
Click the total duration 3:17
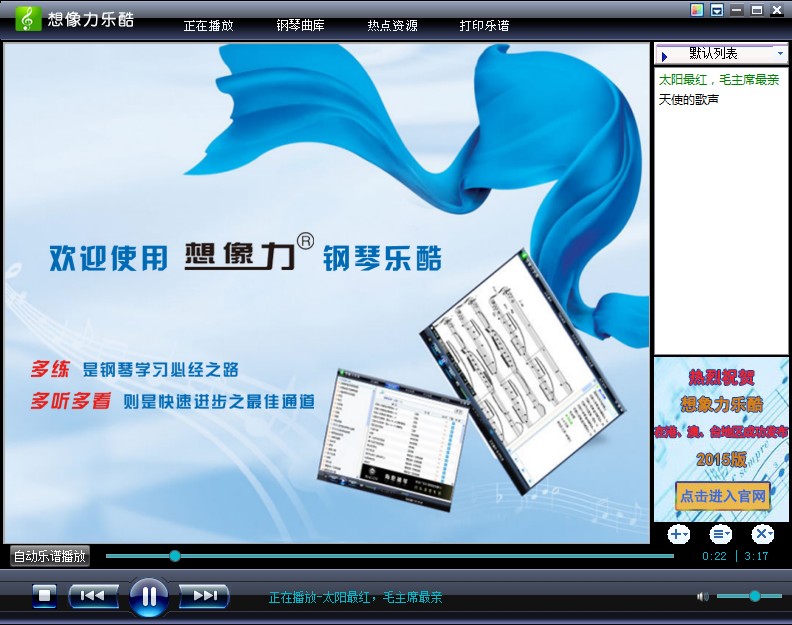click(x=756, y=556)
